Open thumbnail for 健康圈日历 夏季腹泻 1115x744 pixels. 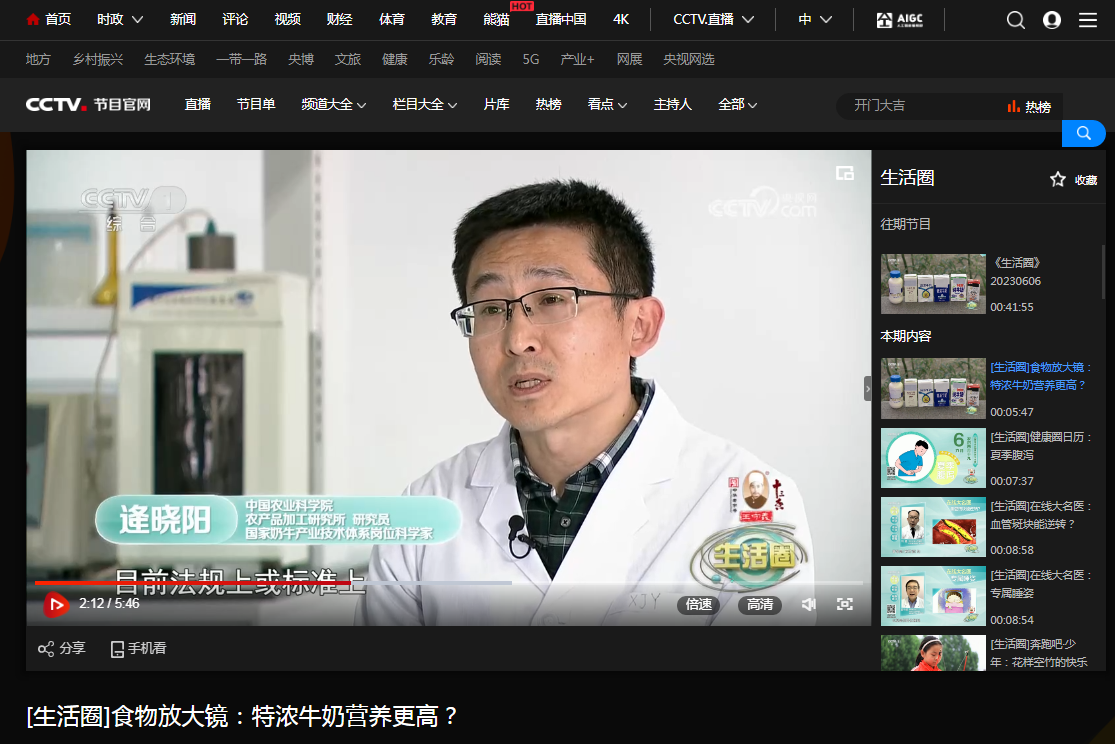pos(933,458)
